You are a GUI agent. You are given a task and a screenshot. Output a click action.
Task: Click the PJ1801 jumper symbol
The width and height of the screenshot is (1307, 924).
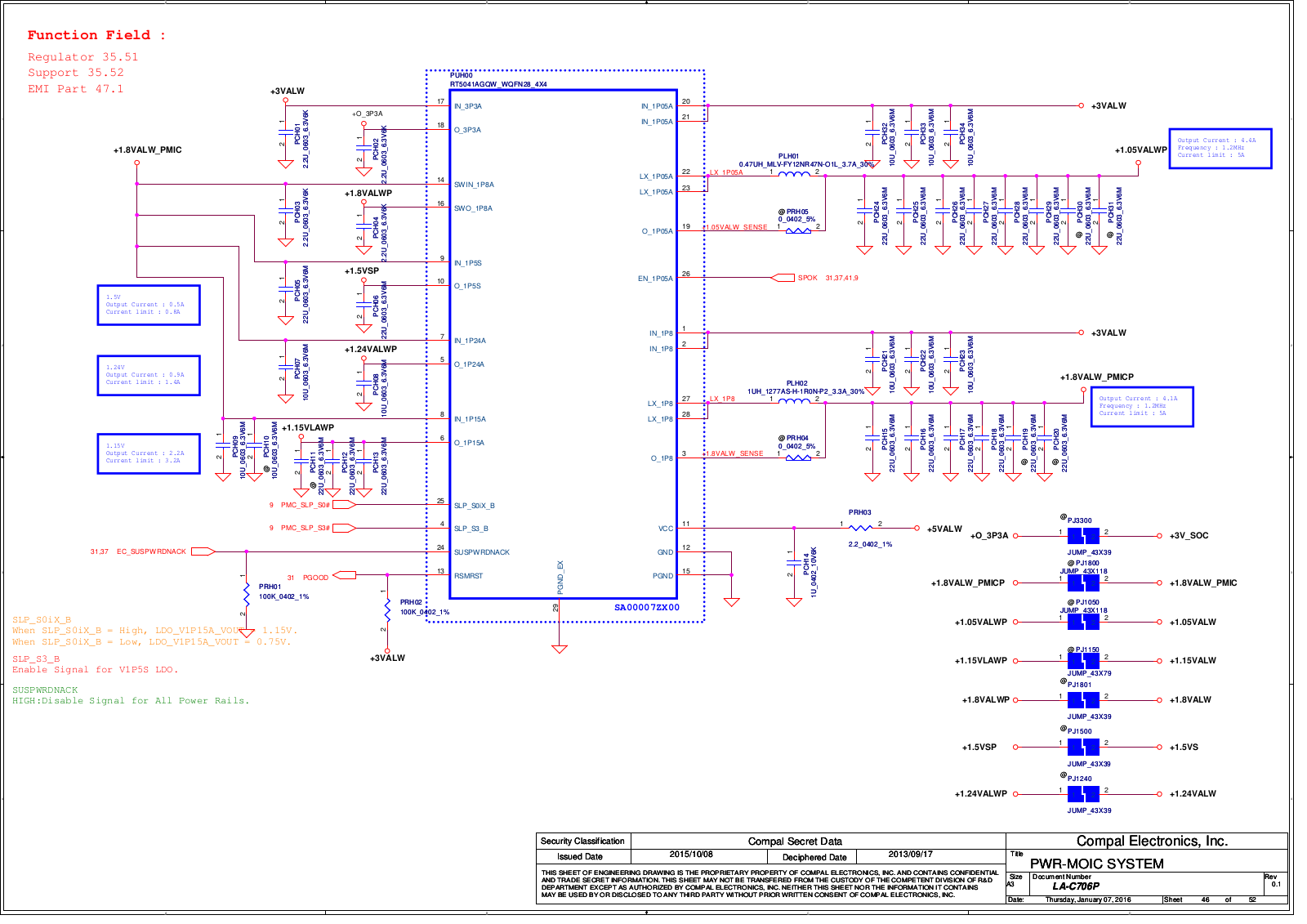(1083, 700)
